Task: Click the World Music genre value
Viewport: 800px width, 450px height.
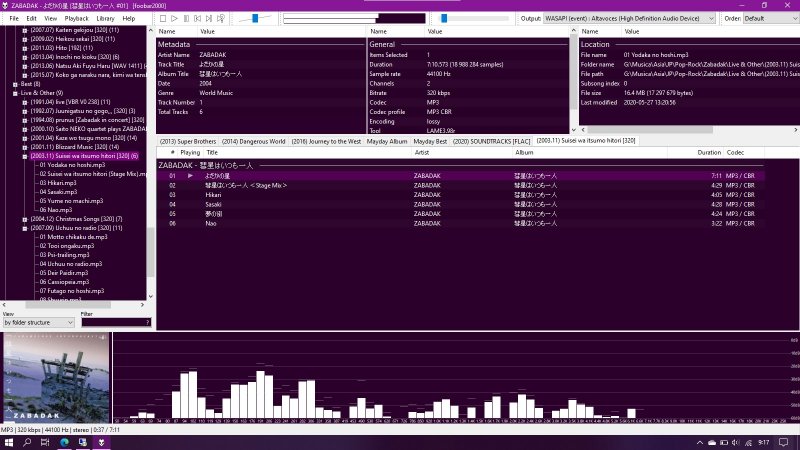Action: (x=216, y=93)
